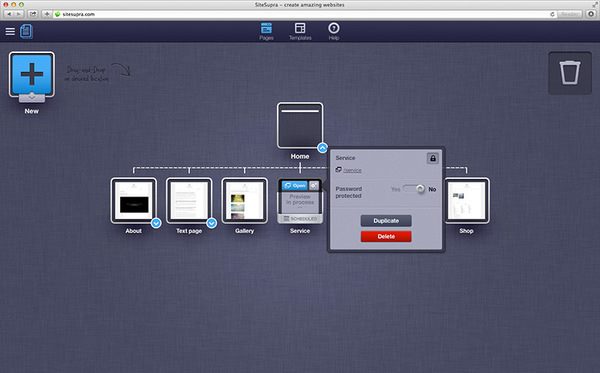600x373 pixels.
Task: Expand the Text page children
Action: click(211, 223)
